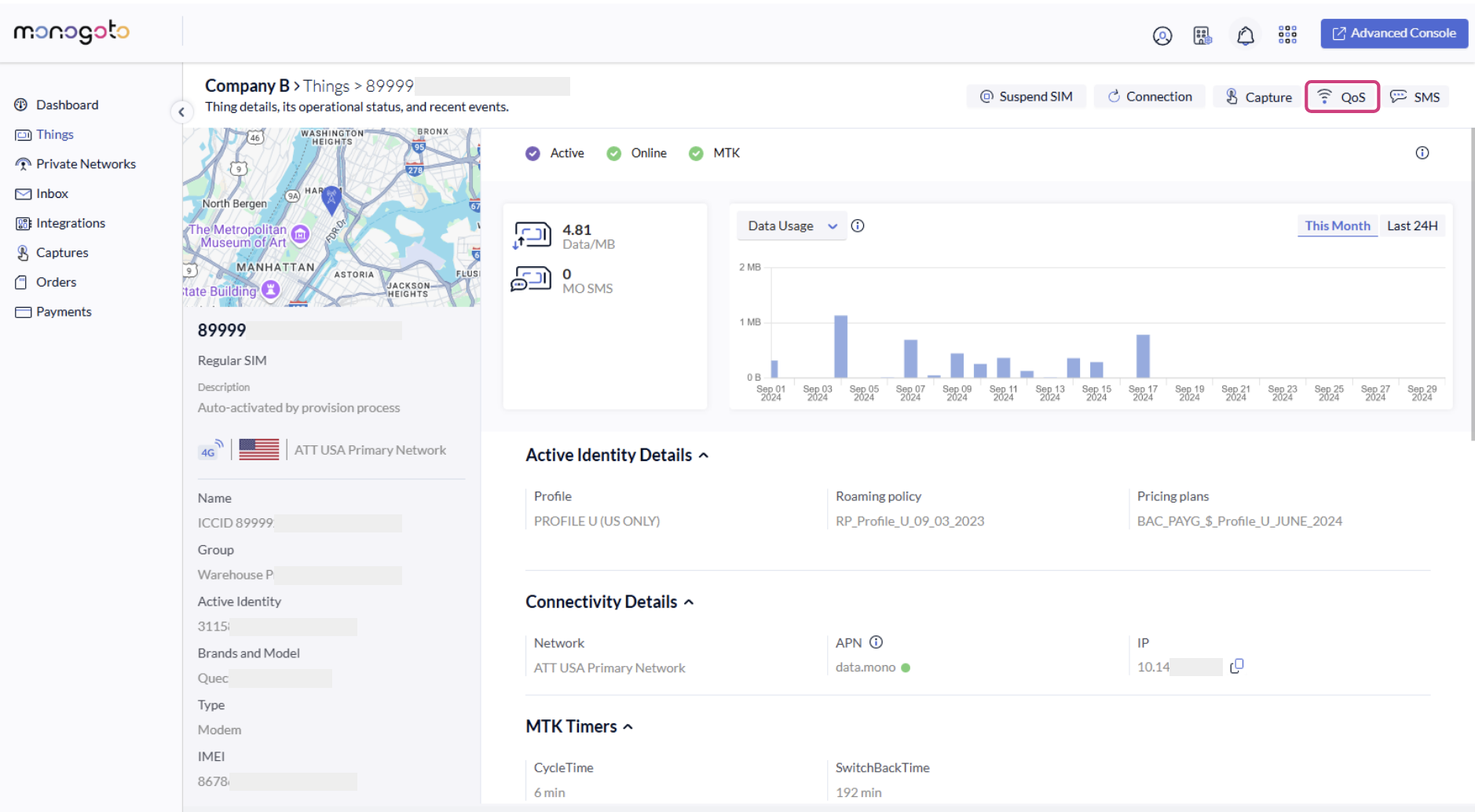Copy the IP address with the copy icon

(1236, 666)
